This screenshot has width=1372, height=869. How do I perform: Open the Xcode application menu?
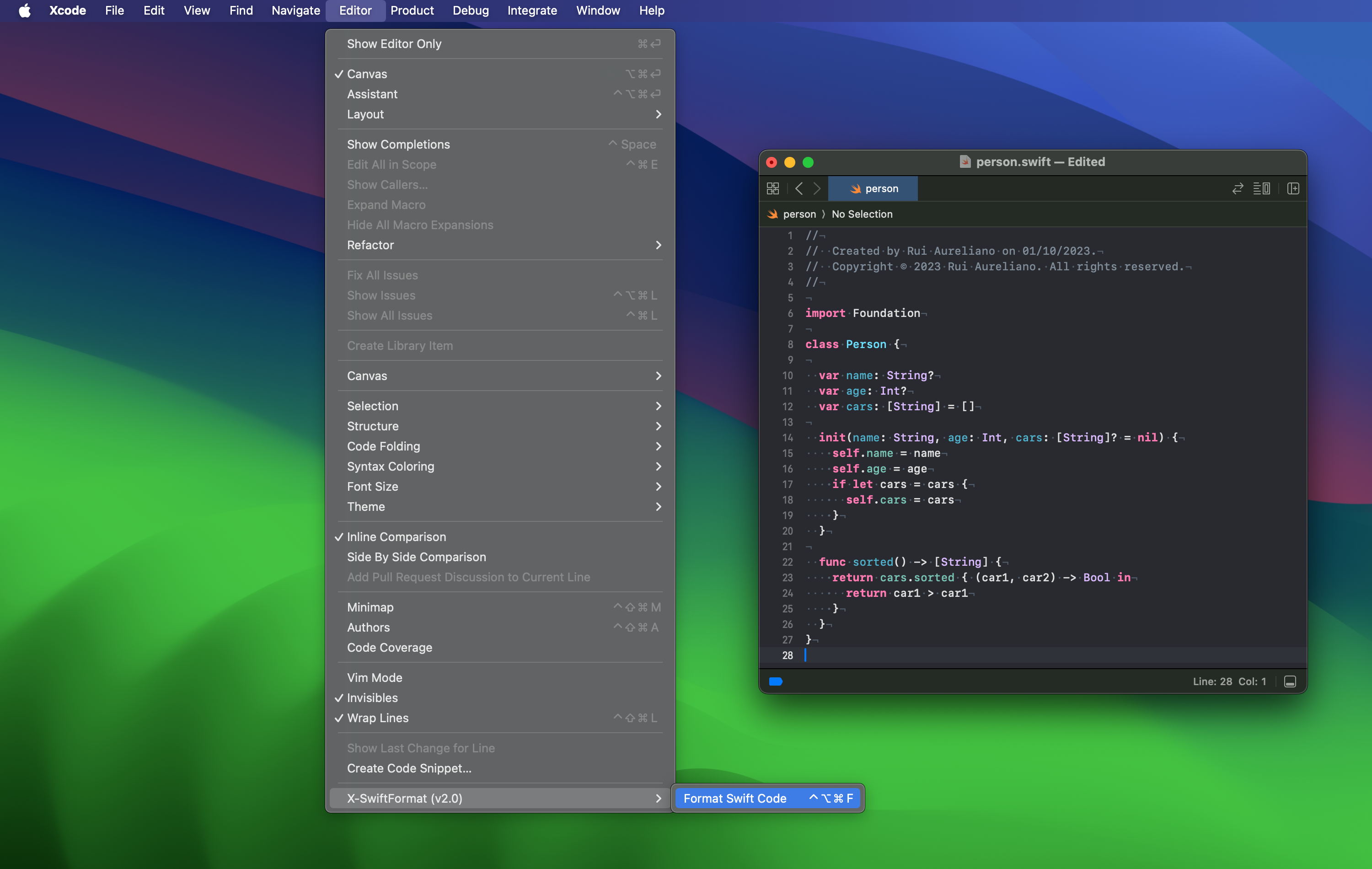[x=67, y=10]
